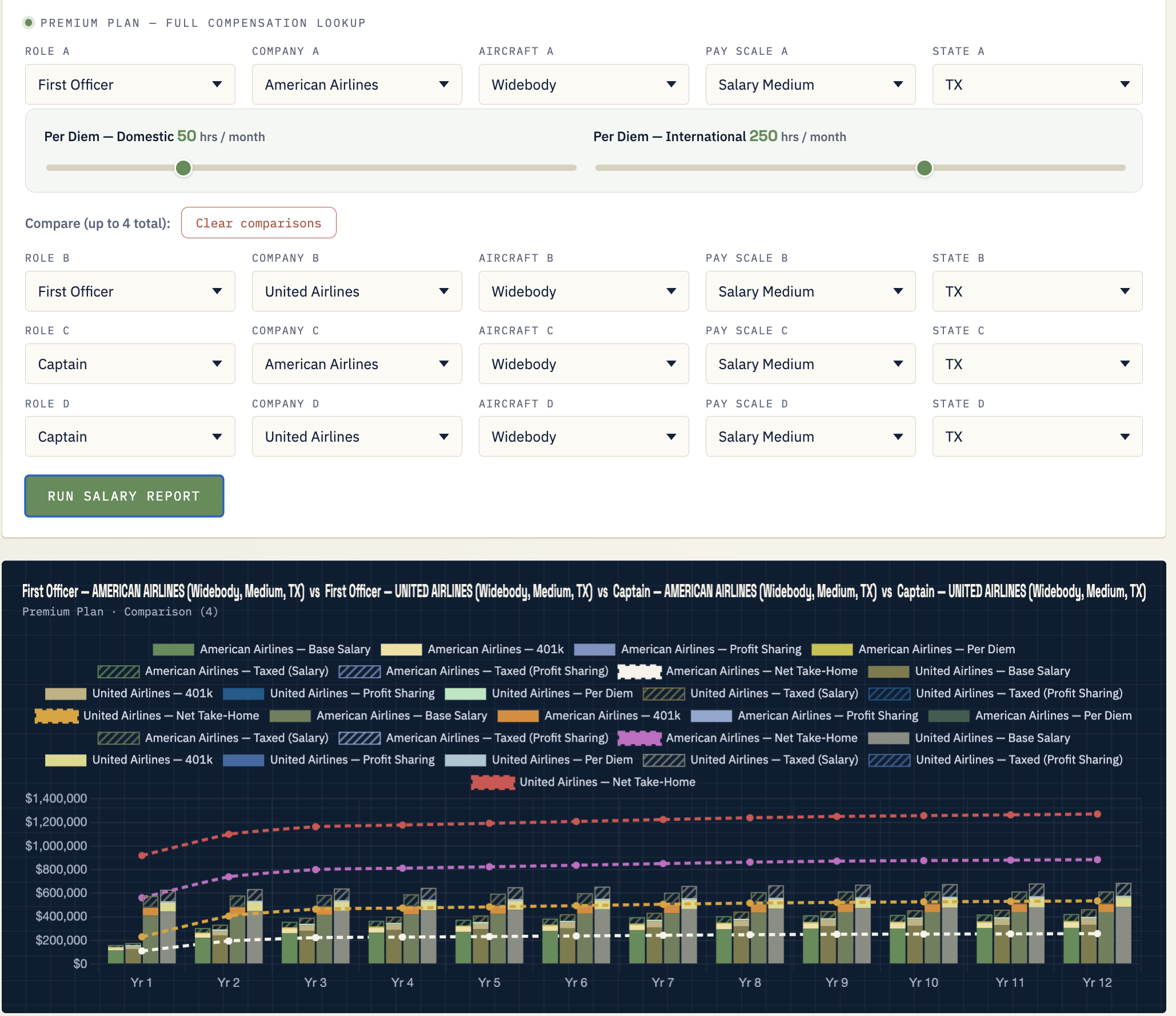Open the Role A dropdown
Viewport: 1176px width, 1016px height.
coord(130,85)
